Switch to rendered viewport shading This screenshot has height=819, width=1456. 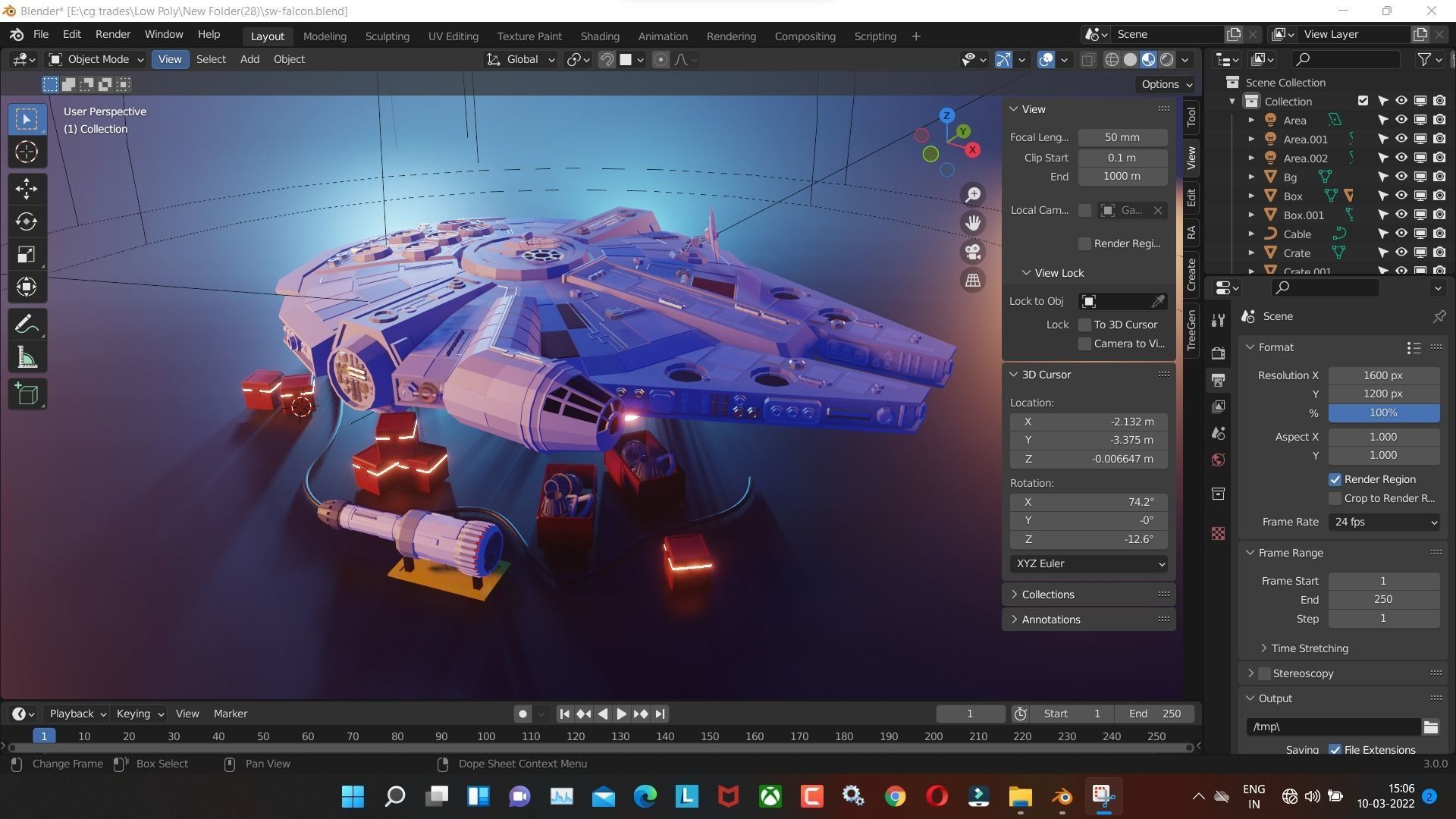tap(1167, 60)
